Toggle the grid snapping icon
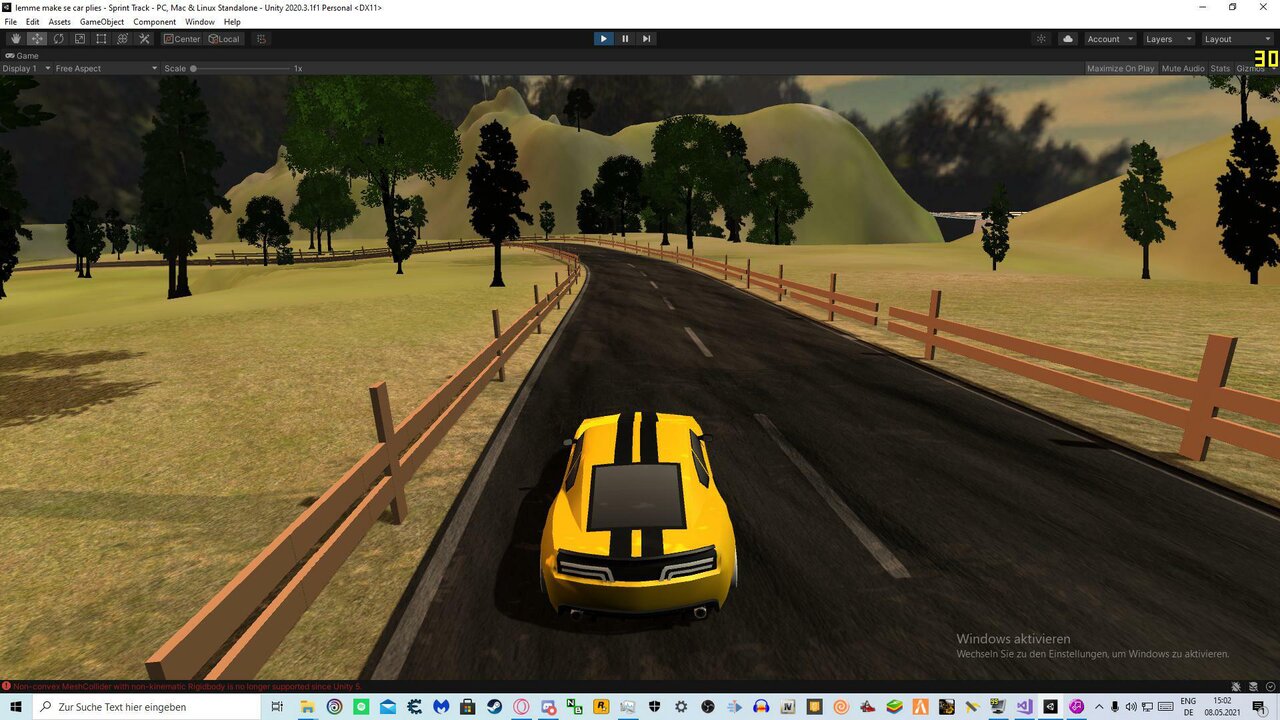The height and width of the screenshot is (720, 1280). (x=261, y=39)
